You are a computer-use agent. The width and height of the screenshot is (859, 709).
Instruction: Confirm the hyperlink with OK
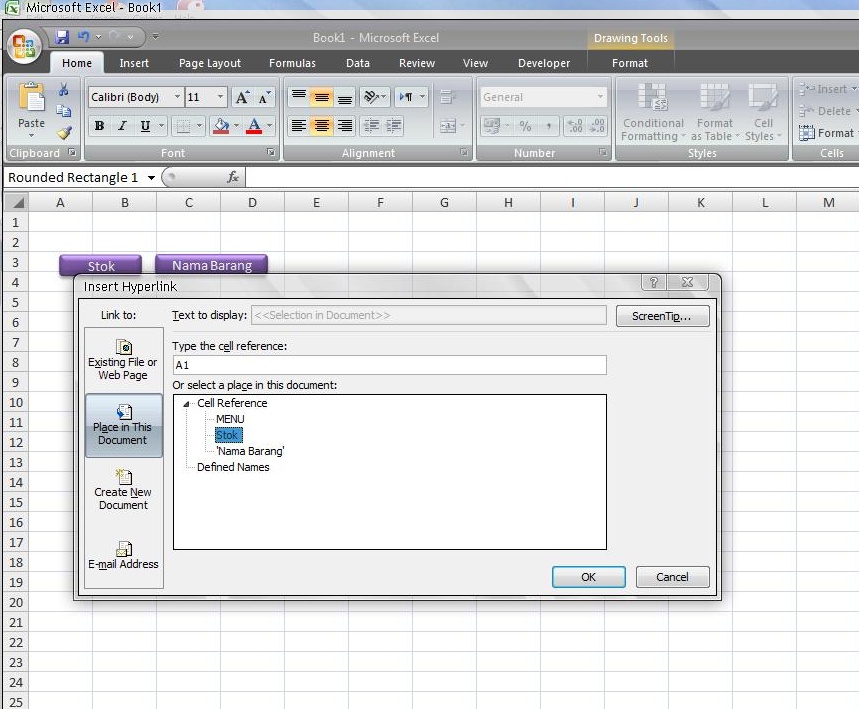click(x=588, y=577)
